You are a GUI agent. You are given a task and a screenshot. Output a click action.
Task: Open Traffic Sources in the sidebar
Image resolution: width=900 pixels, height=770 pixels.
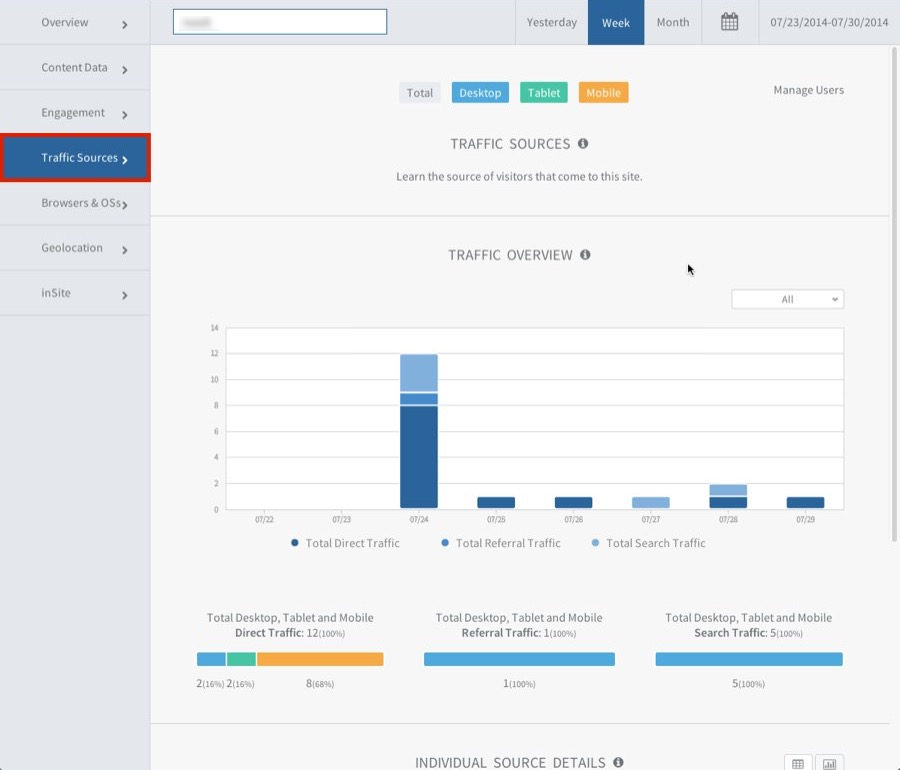75,158
